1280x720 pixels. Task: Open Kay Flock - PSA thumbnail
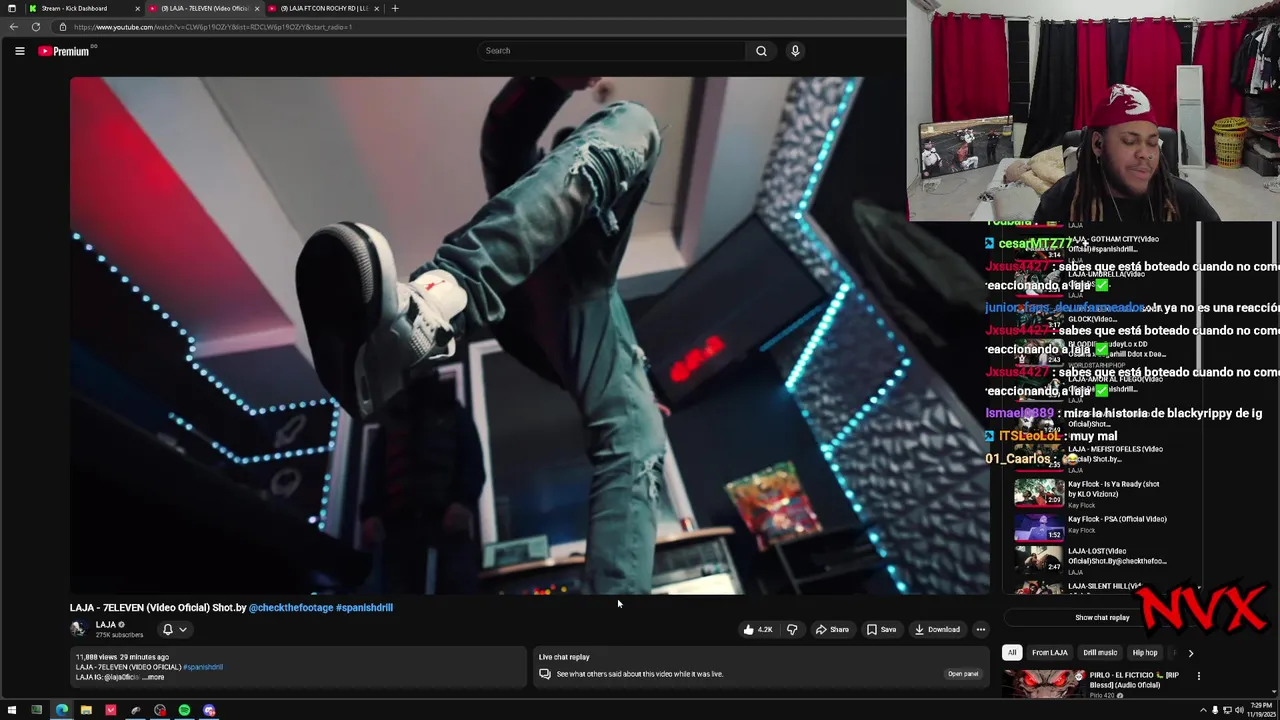click(1039, 527)
